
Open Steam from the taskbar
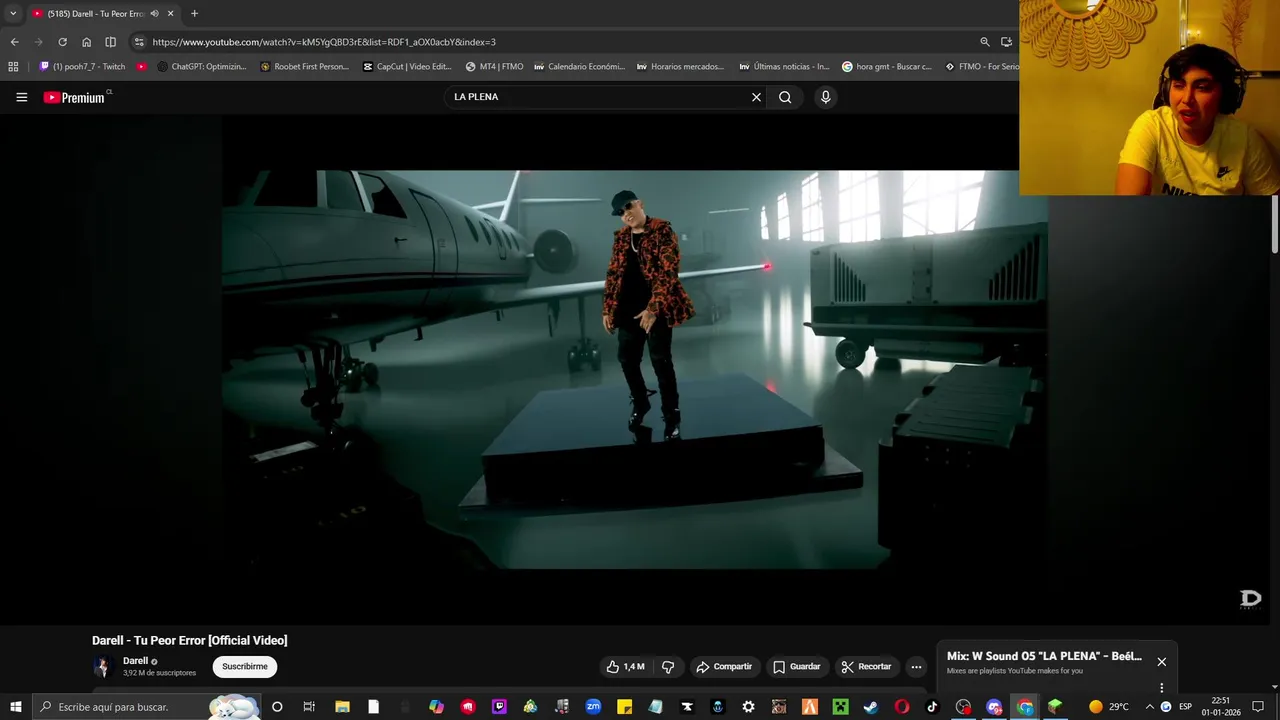pyautogui.click(x=870, y=707)
